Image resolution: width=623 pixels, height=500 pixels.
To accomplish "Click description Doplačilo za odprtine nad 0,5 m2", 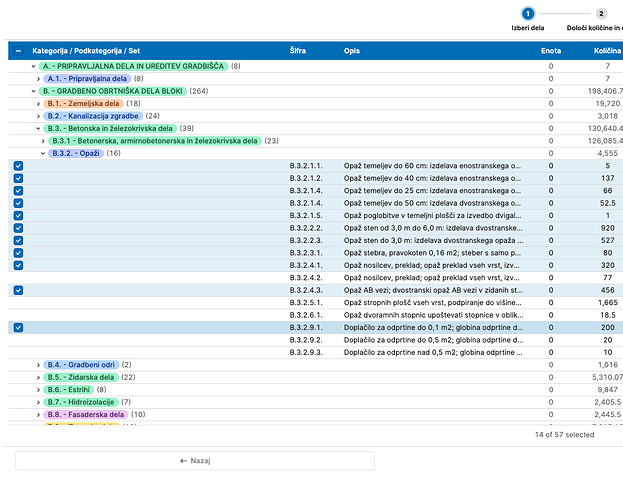I will coord(433,353).
